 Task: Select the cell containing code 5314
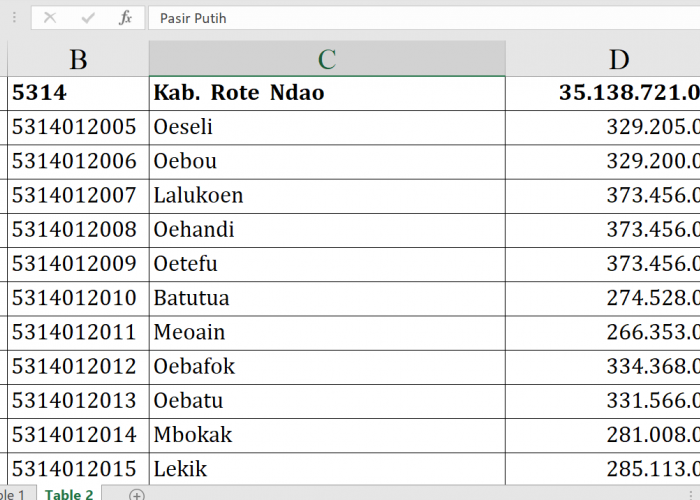[78, 93]
